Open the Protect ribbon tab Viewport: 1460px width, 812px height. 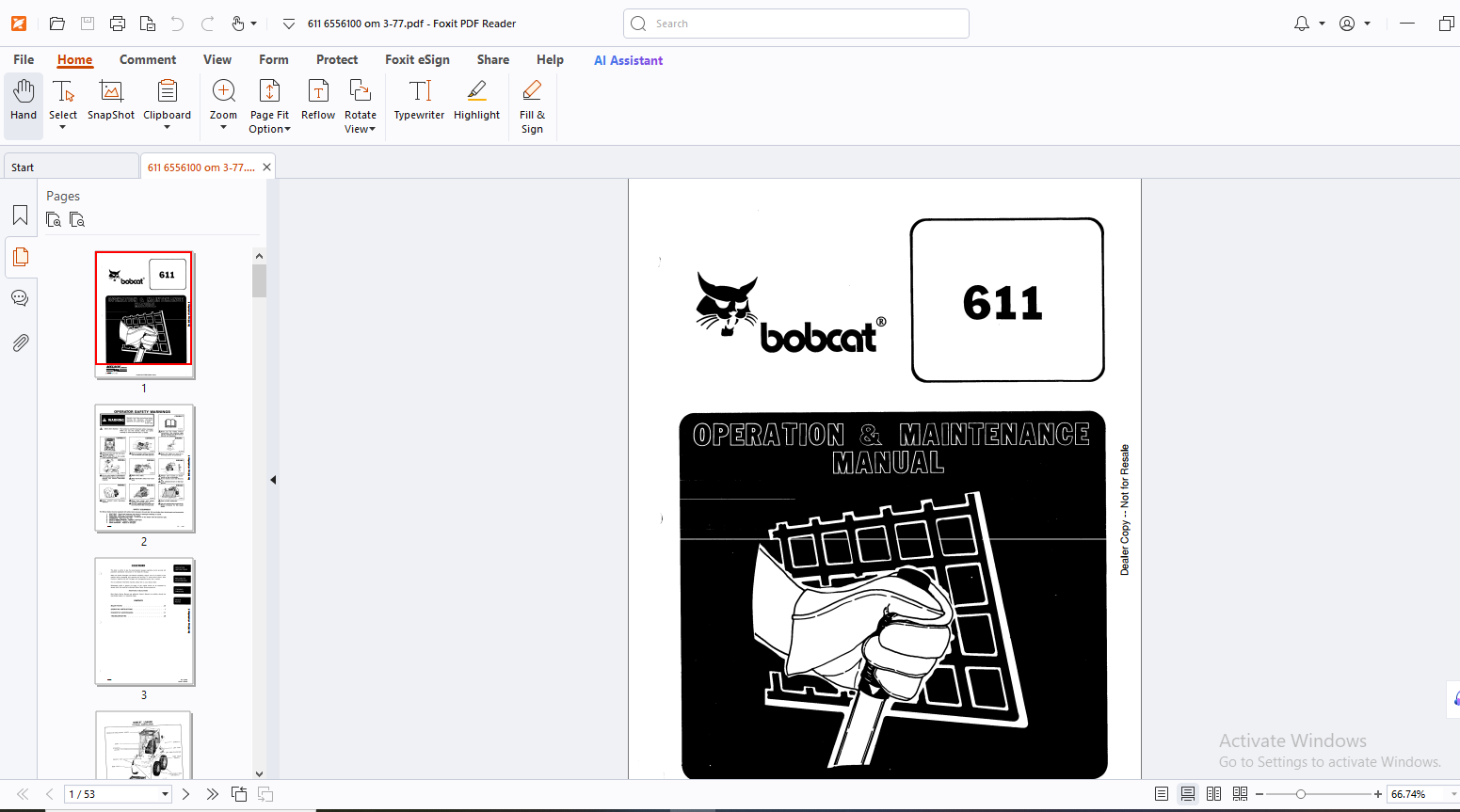point(337,59)
